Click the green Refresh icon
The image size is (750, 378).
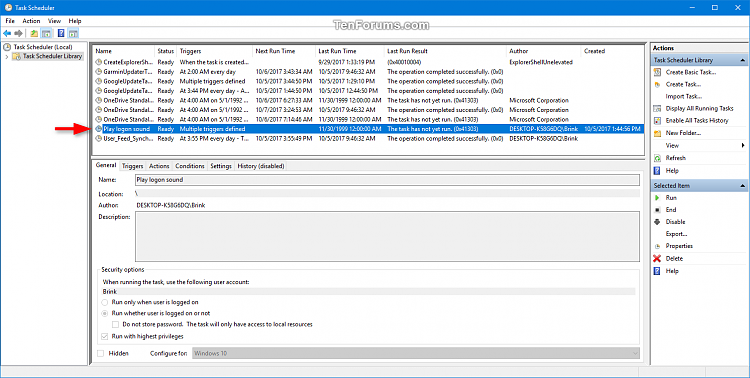point(657,158)
